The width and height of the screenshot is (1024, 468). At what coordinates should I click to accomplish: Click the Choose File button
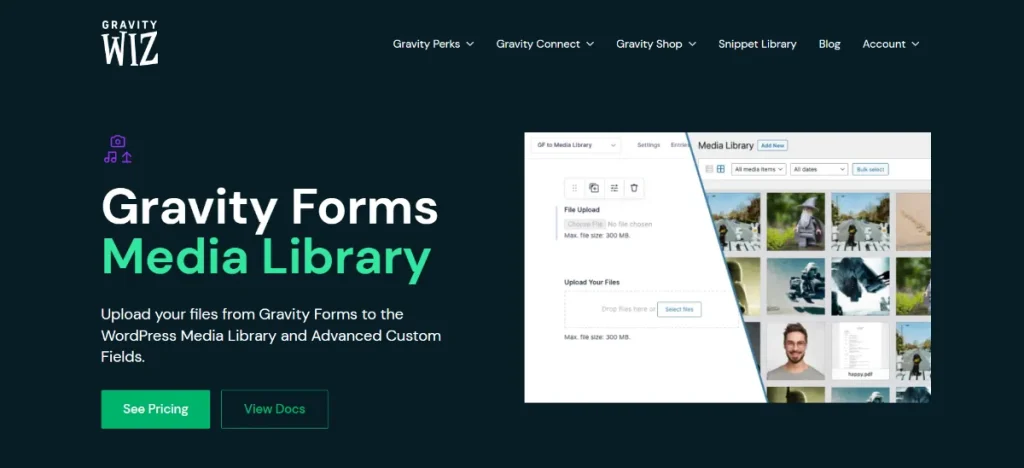(585, 225)
